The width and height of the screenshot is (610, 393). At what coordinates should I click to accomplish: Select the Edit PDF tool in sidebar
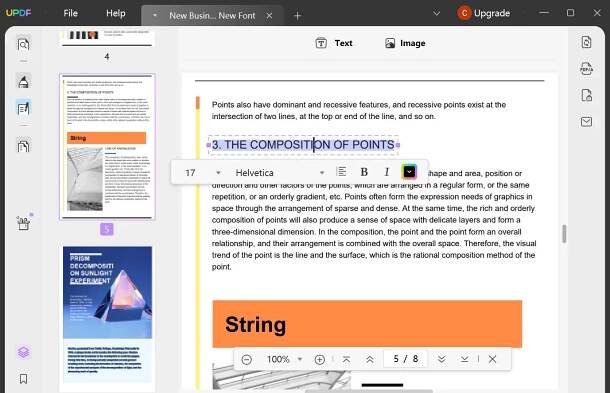click(23, 108)
